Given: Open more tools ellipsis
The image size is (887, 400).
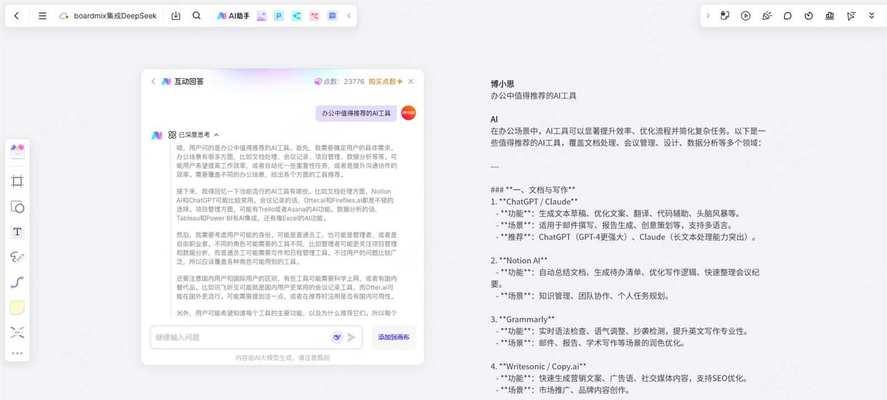Looking at the screenshot, I should (18, 354).
